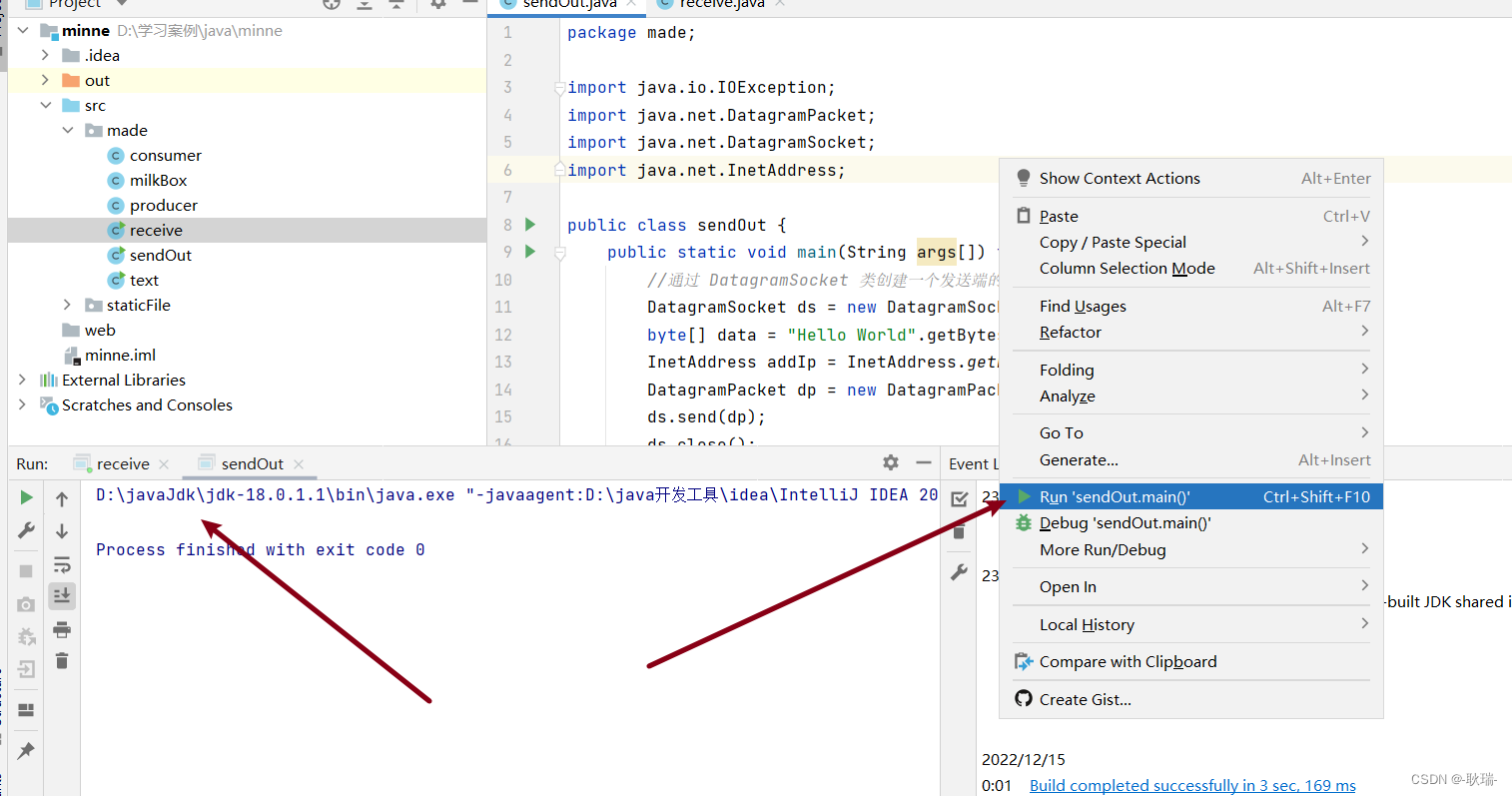Collapse the import statements fold arrow
Image resolution: width=1512 pixels, height=796 pixels.
point(557,87)
